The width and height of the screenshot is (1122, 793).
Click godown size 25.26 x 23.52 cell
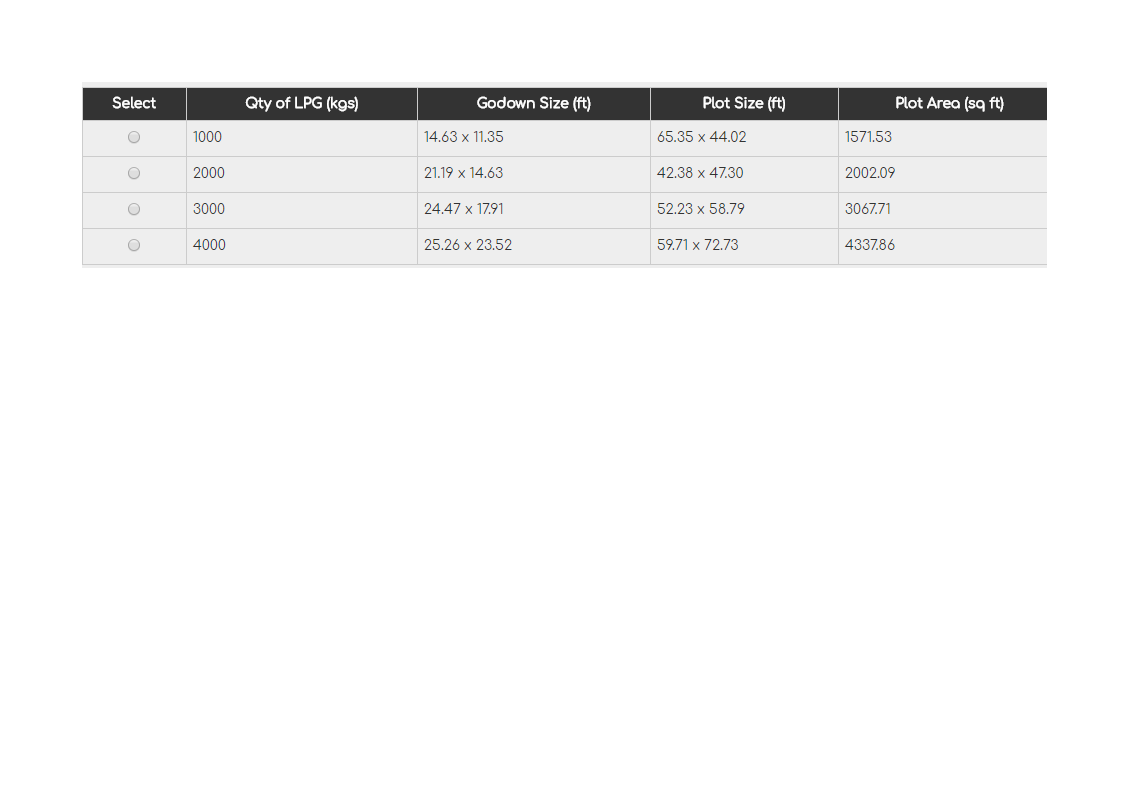pyautogui.click(x=534, y=246)
